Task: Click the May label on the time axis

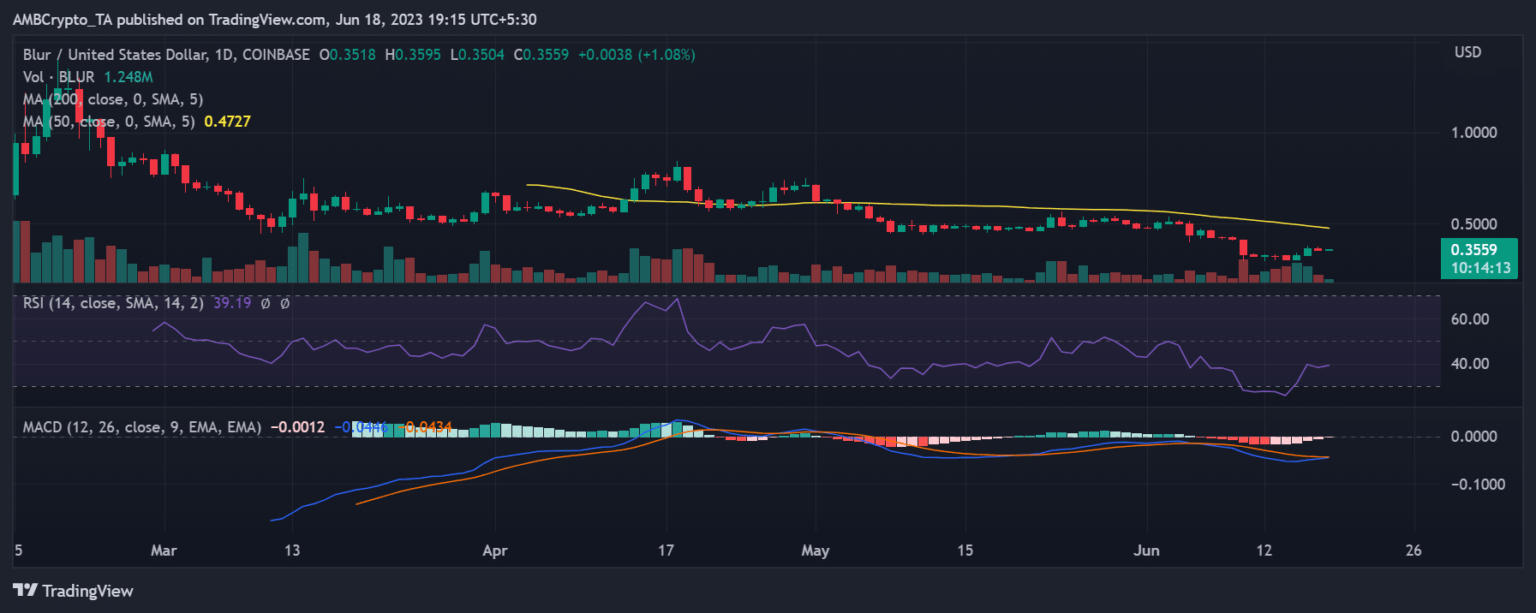Action: 816,550
